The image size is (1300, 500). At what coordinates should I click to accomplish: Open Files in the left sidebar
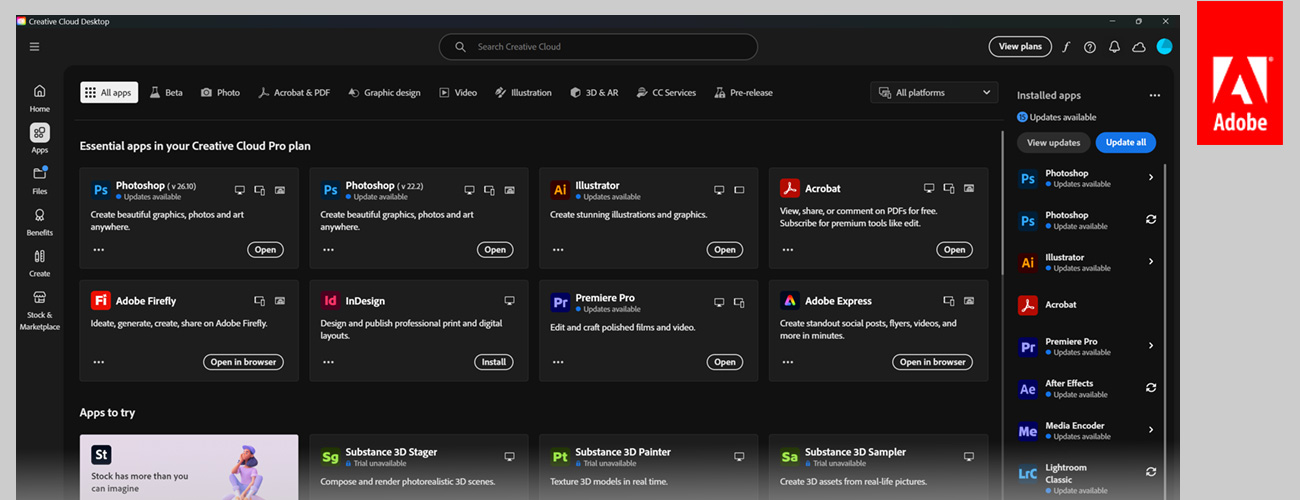pyautogui.click(x=39, y=179)
